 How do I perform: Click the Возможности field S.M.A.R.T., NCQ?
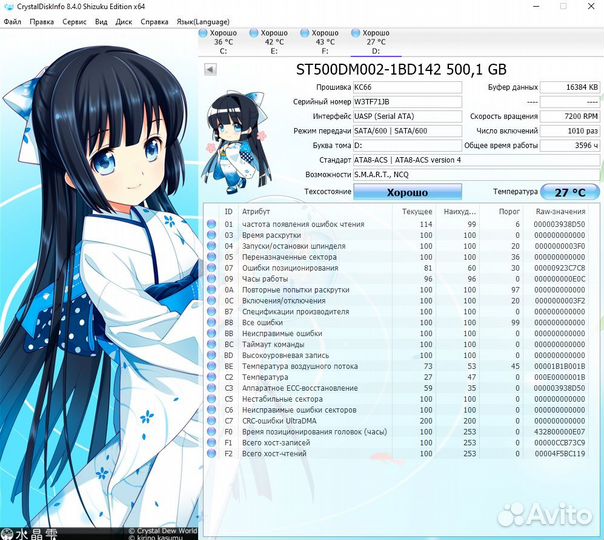(476, 174)
